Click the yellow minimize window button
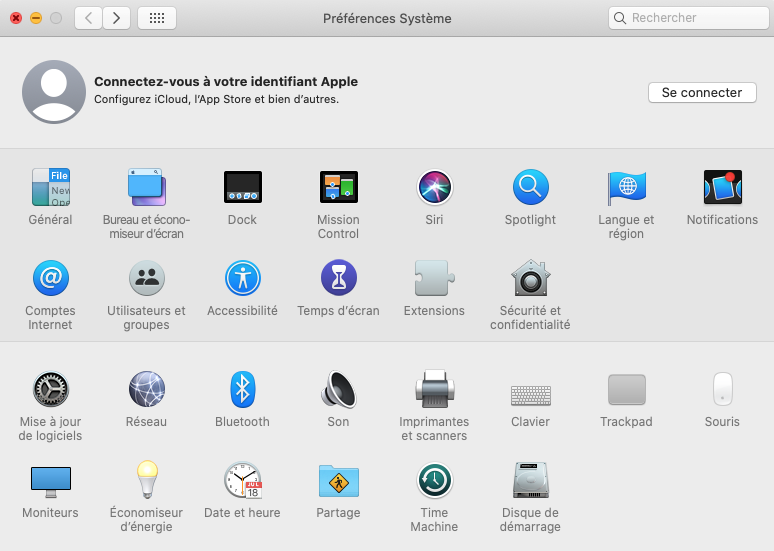Image resolution: width=774 pixels, height=551 pixels. coord(36,18)
